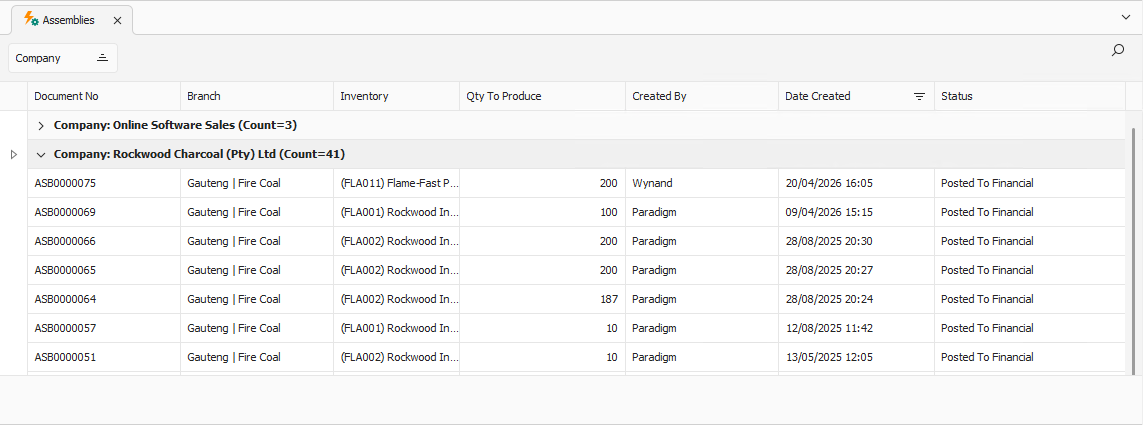
Task: Click Paradigm in ASB0000066 row
Action: click(655, 241)
